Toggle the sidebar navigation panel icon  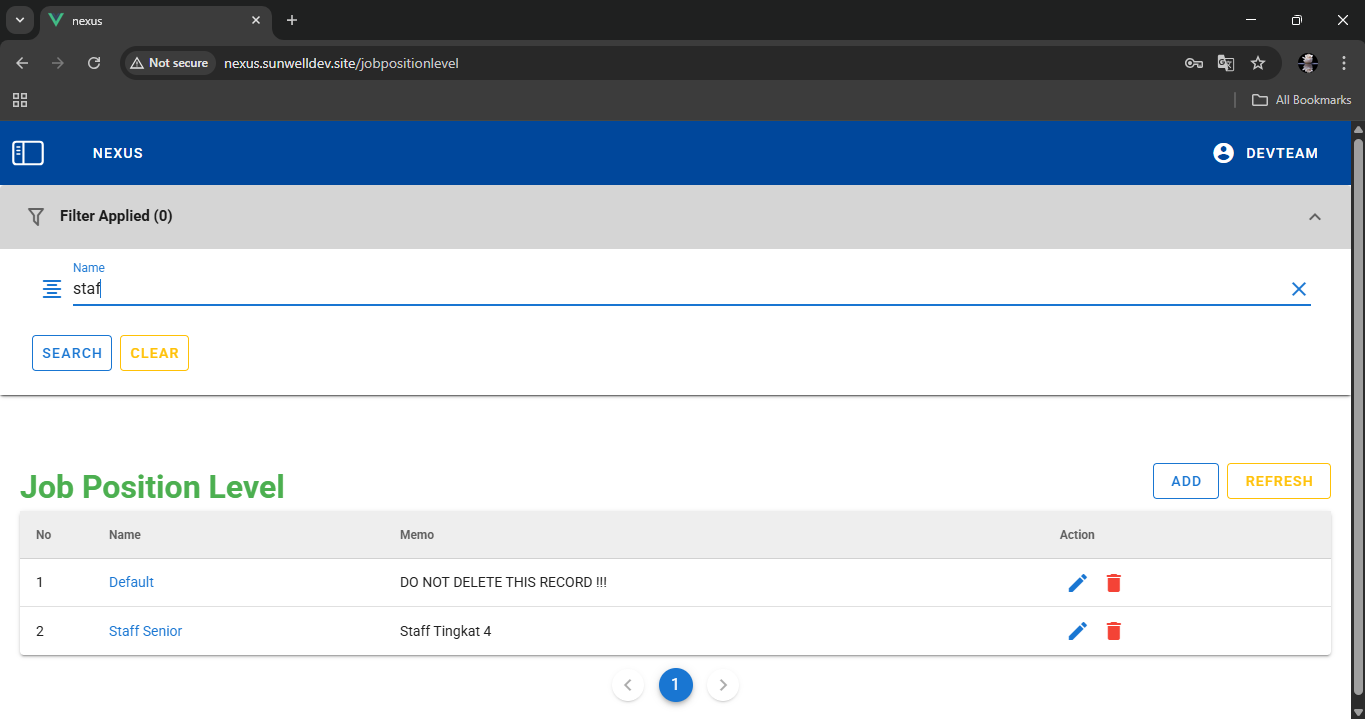(x=28, y=153)
